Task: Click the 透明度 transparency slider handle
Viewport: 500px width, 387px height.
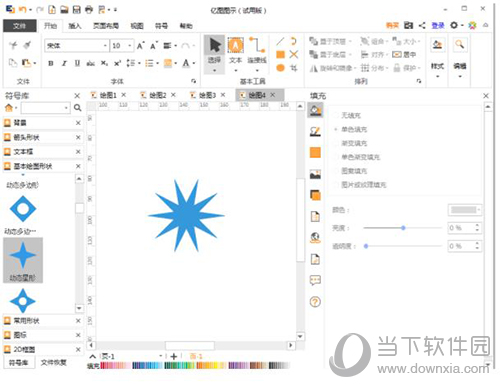Action: click(366, 246)
